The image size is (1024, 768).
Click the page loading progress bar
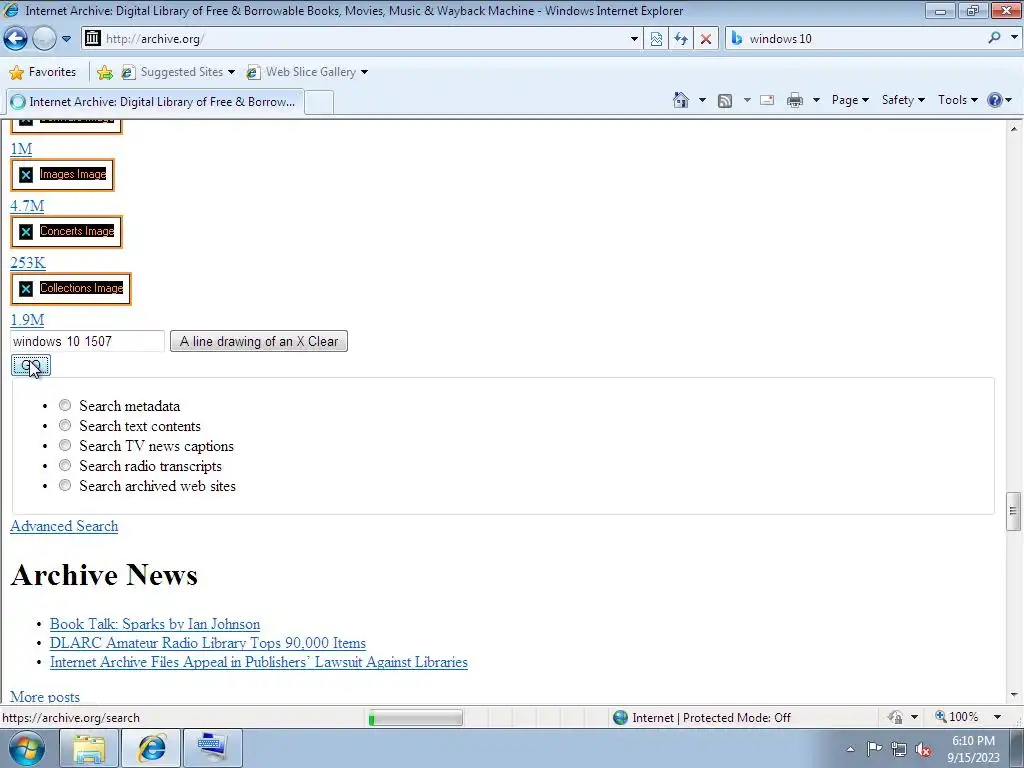point(415,718)
